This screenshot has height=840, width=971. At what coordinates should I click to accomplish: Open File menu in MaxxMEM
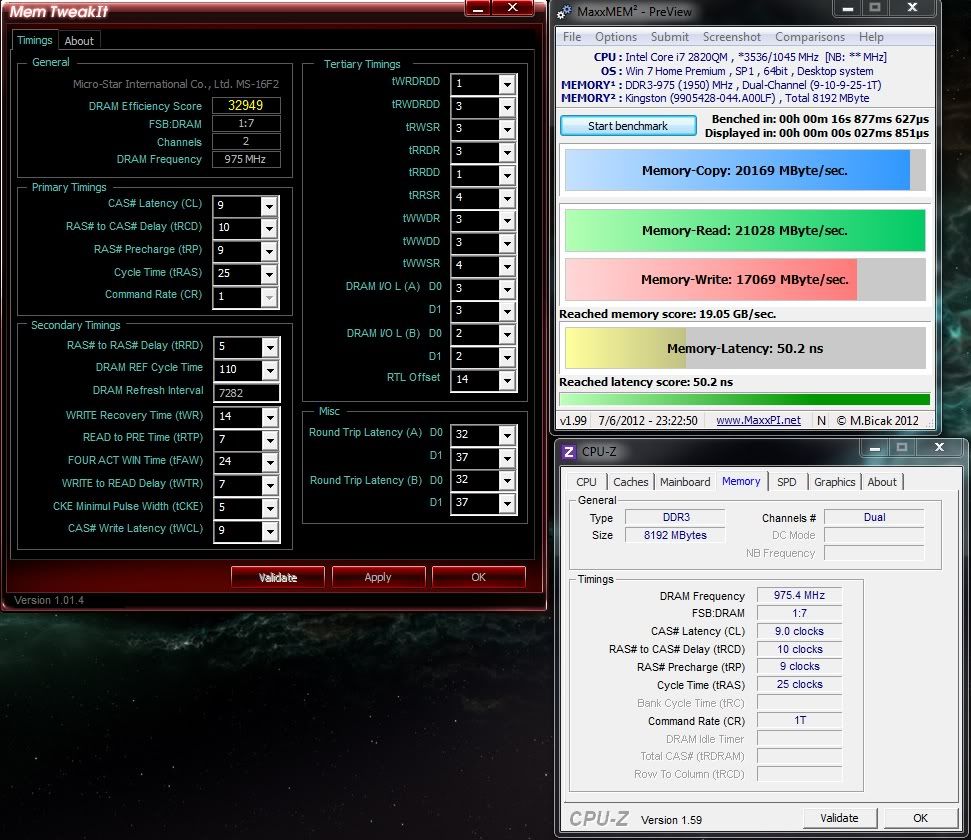pos(572,37)
